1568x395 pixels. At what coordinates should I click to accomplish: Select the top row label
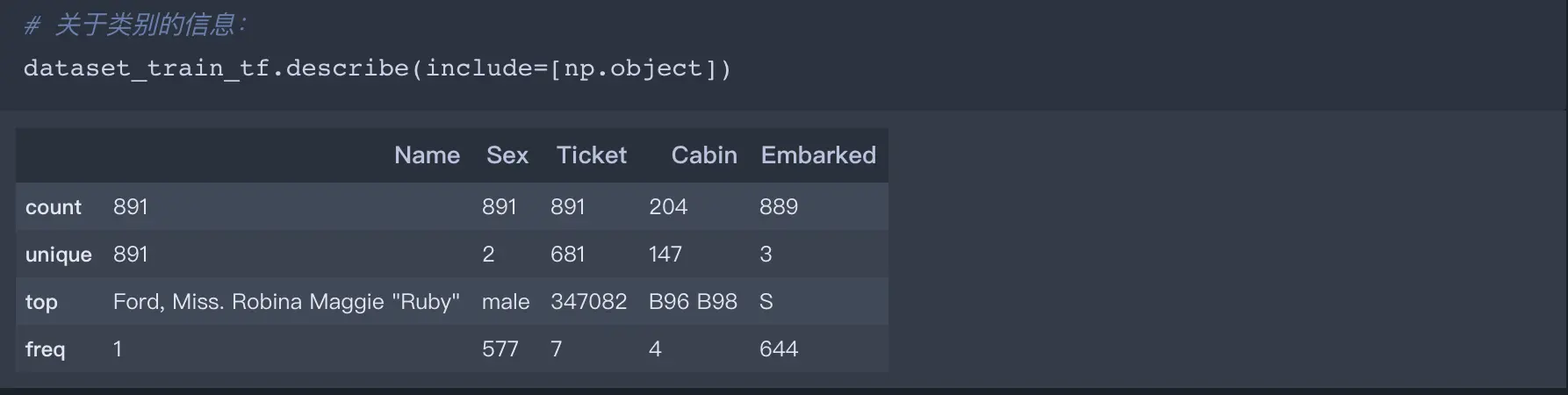coord(41,302)
